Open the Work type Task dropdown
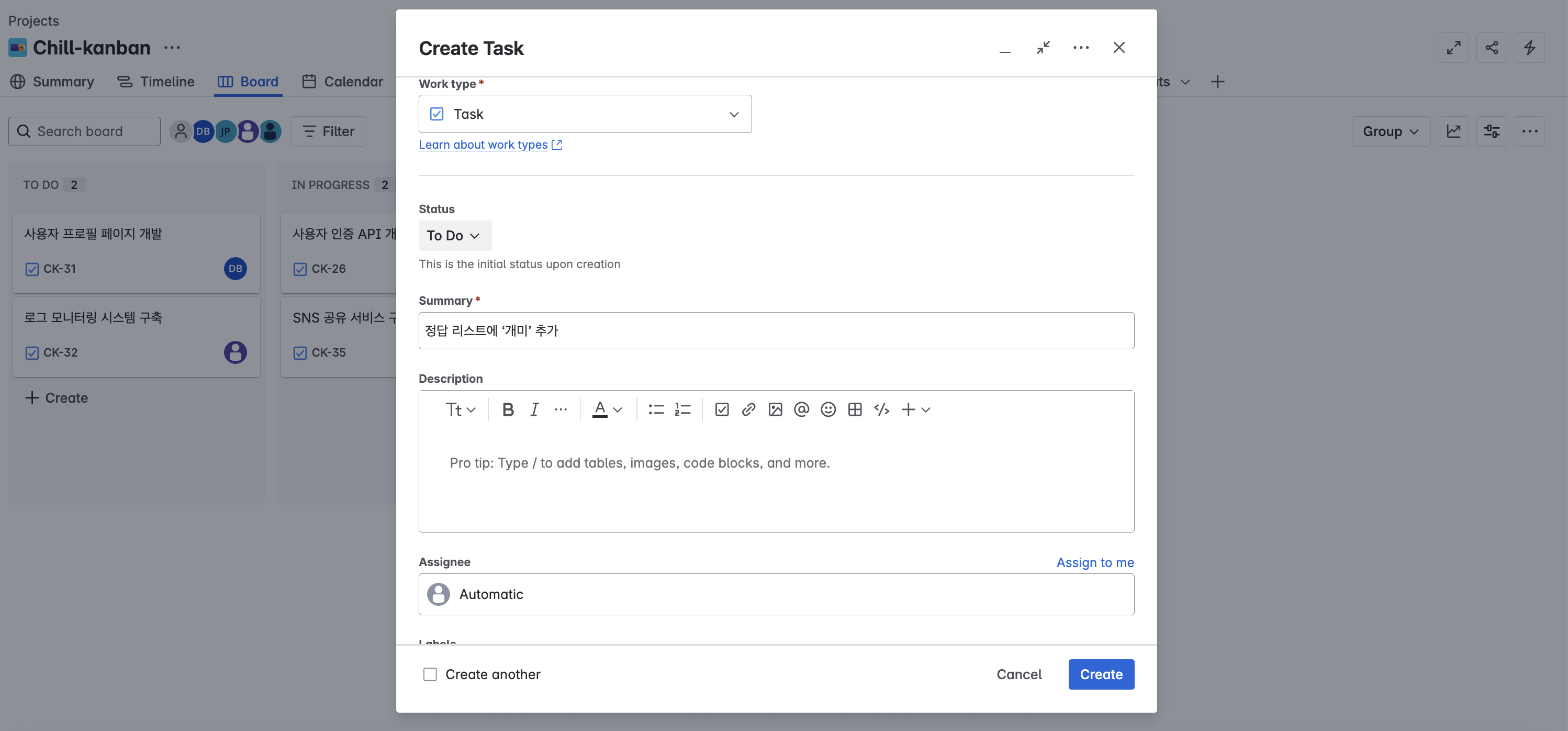Screen dimensions: 1568x731 585,114
